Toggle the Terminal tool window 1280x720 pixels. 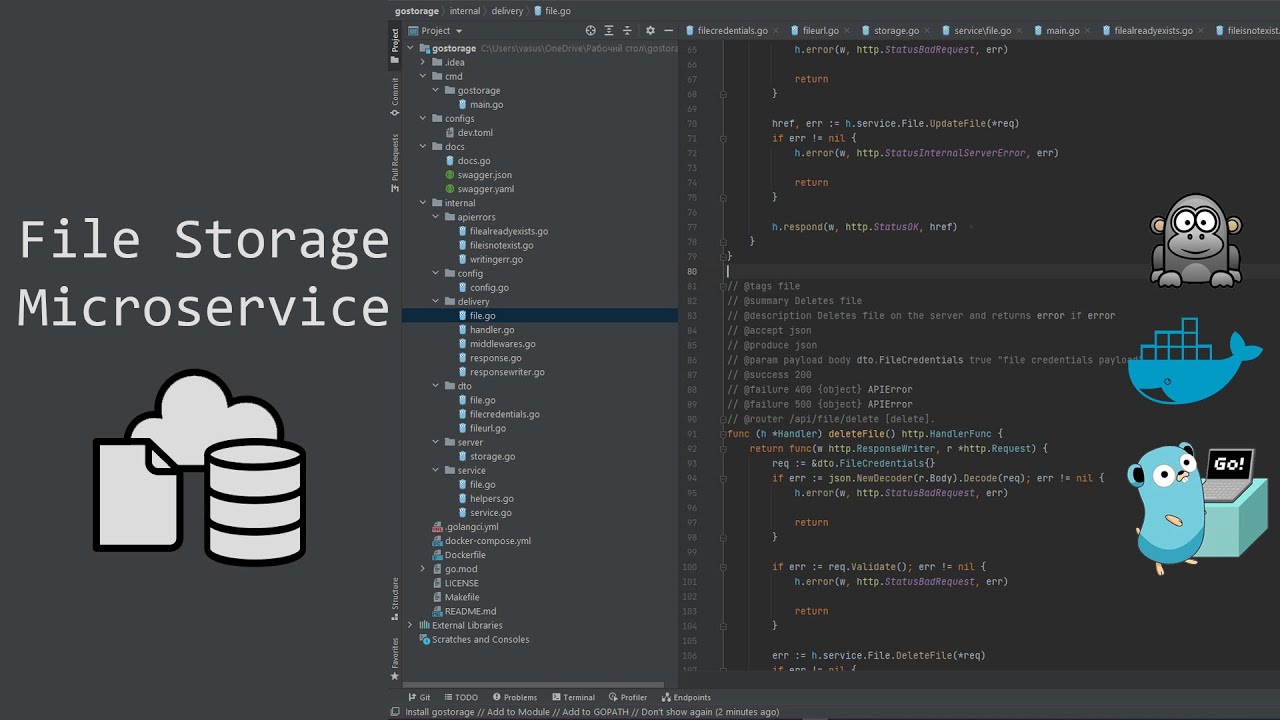coord(572,697)
